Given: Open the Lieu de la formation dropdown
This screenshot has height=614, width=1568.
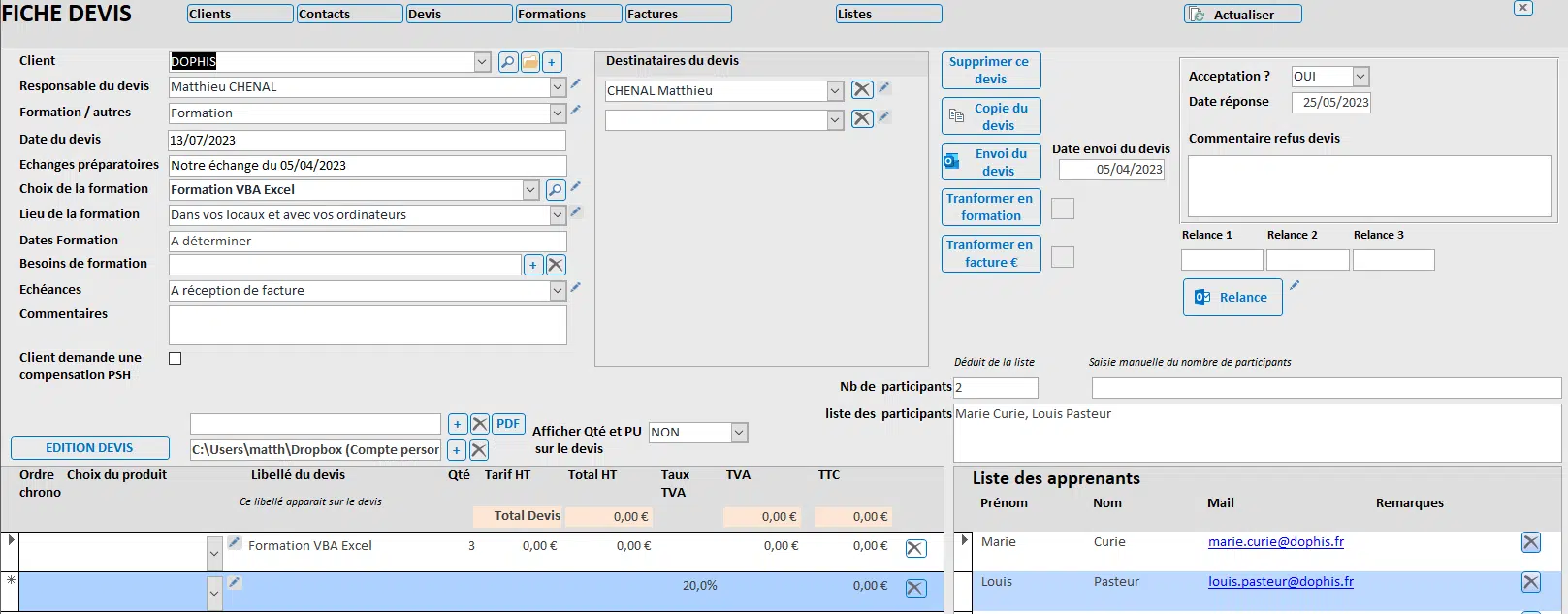Looking at the screenshot, I should (558, 215).
